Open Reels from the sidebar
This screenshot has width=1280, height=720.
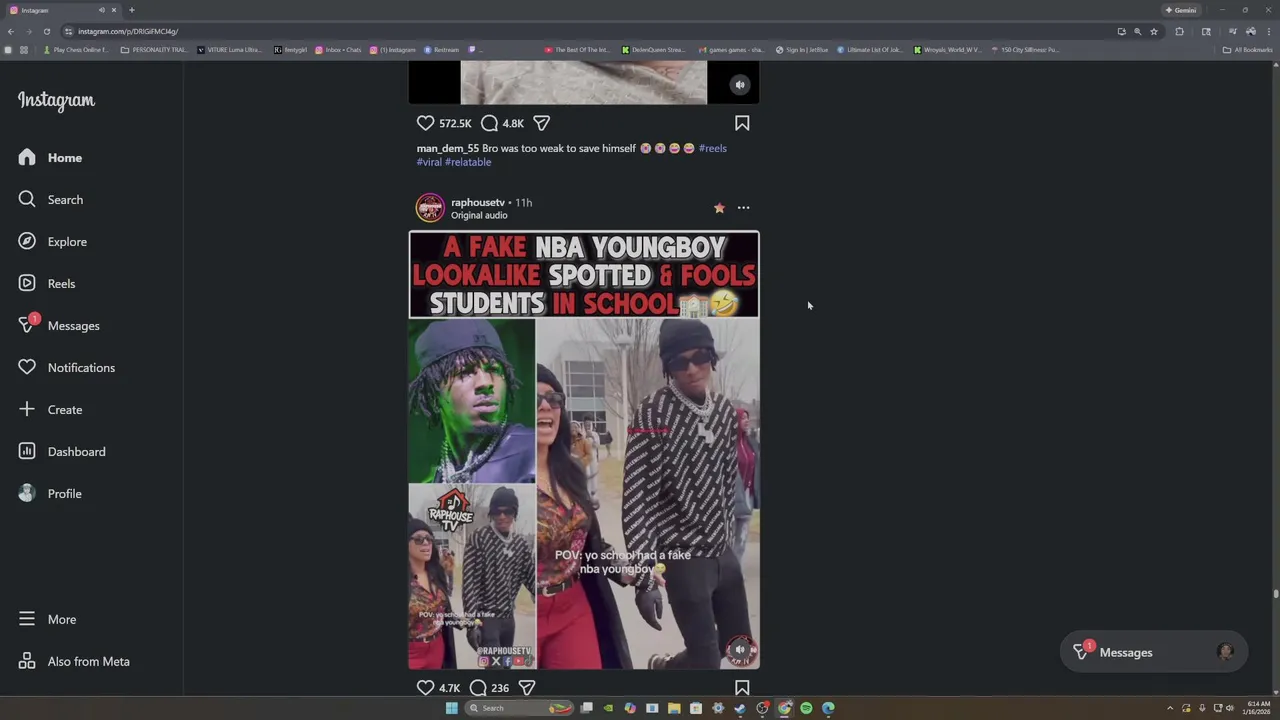[47, 284]
